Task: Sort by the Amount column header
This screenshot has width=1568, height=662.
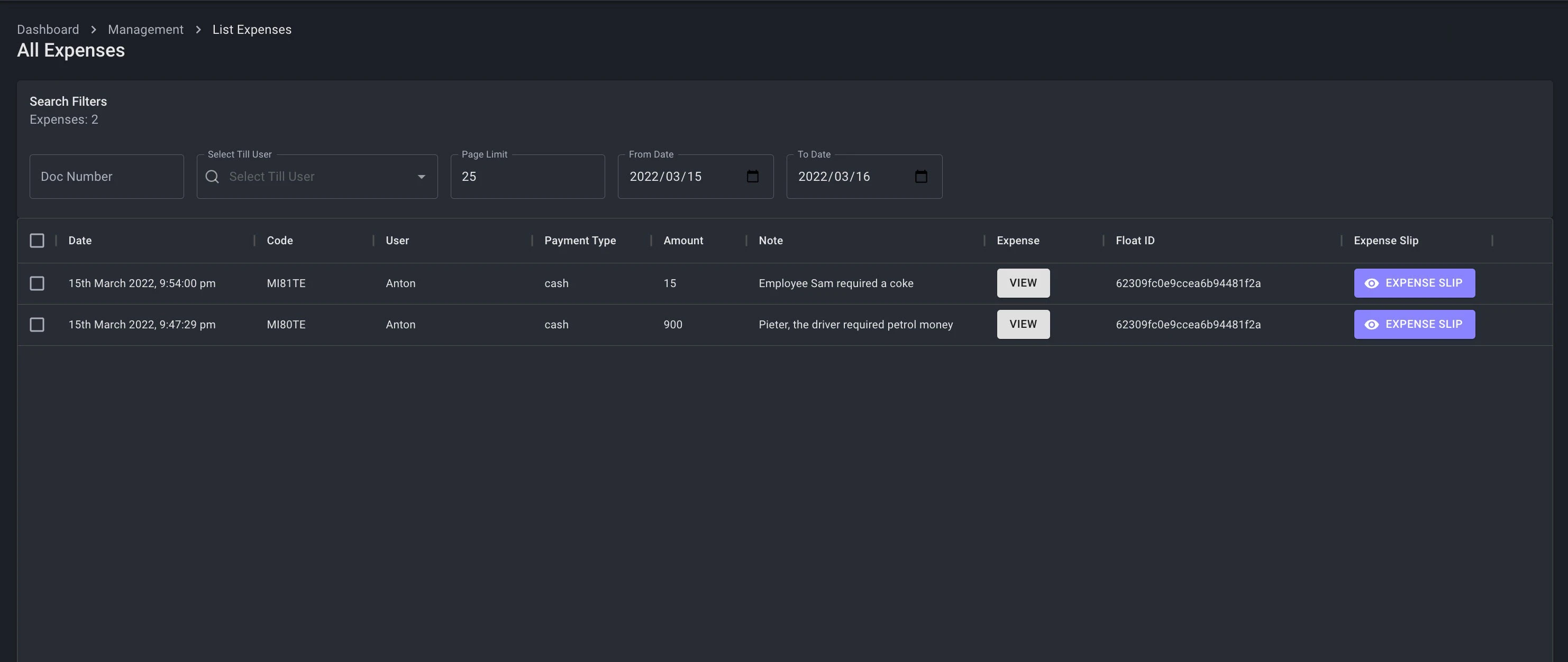Action: 683,241
